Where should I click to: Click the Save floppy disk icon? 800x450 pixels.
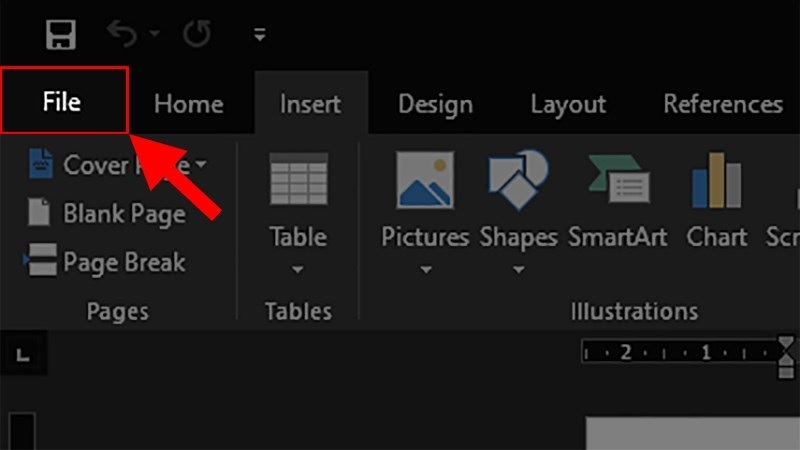pyautogui.click(x=61, y=36)
